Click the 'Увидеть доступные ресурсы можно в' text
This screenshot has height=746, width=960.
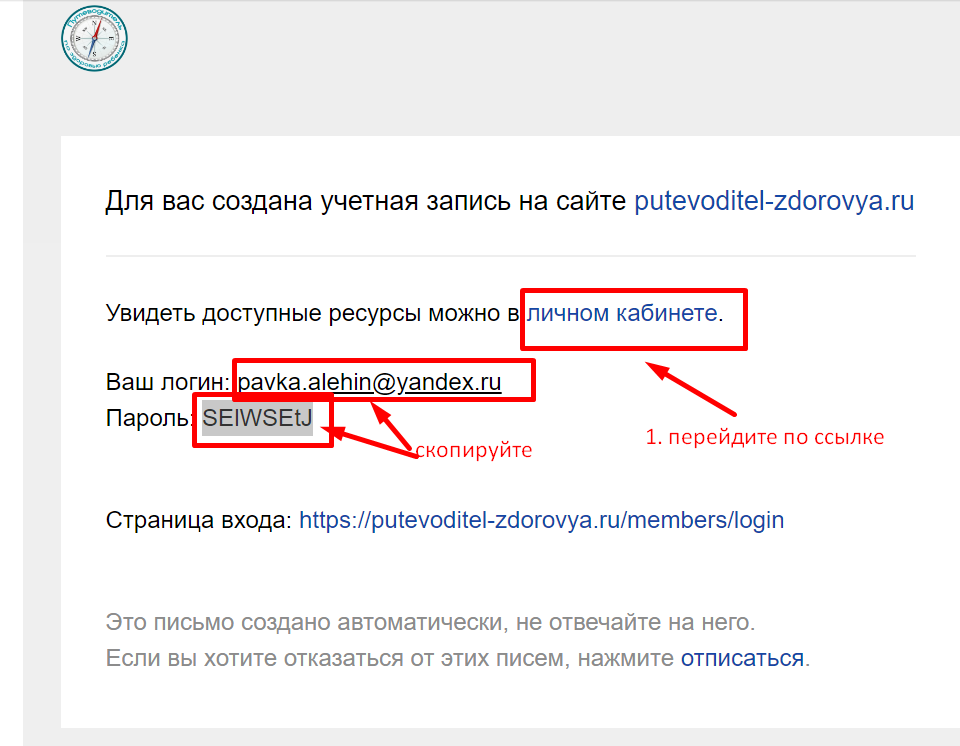click(x=312, y=313)
